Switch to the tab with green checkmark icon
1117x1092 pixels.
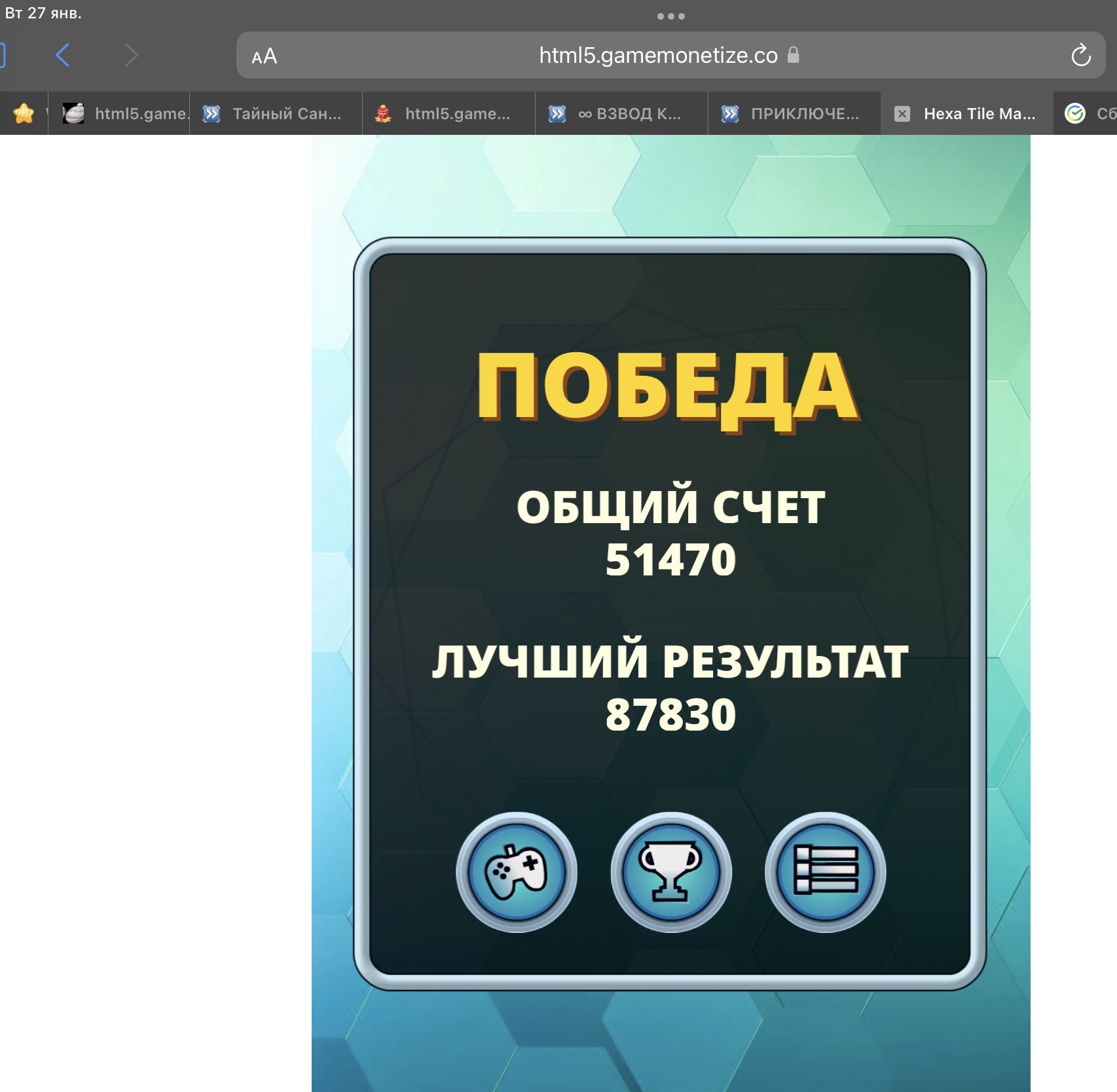tap(1086, 114)
